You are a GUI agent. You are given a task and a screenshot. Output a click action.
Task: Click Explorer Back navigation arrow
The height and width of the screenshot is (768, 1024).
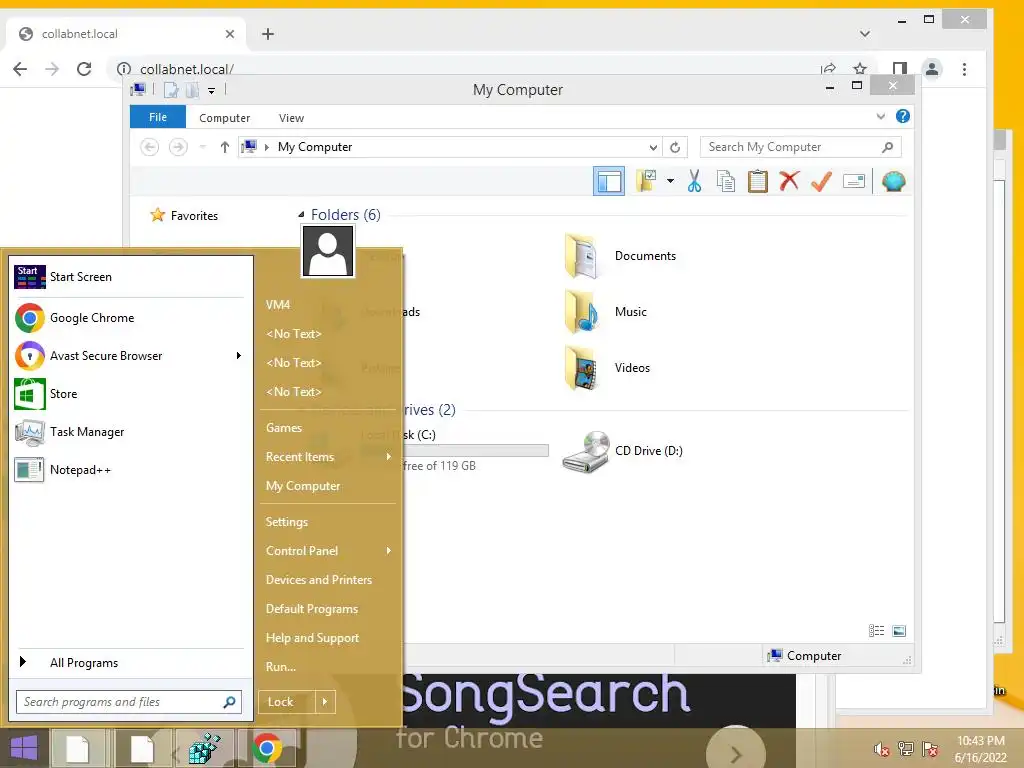tap(150, 147)
